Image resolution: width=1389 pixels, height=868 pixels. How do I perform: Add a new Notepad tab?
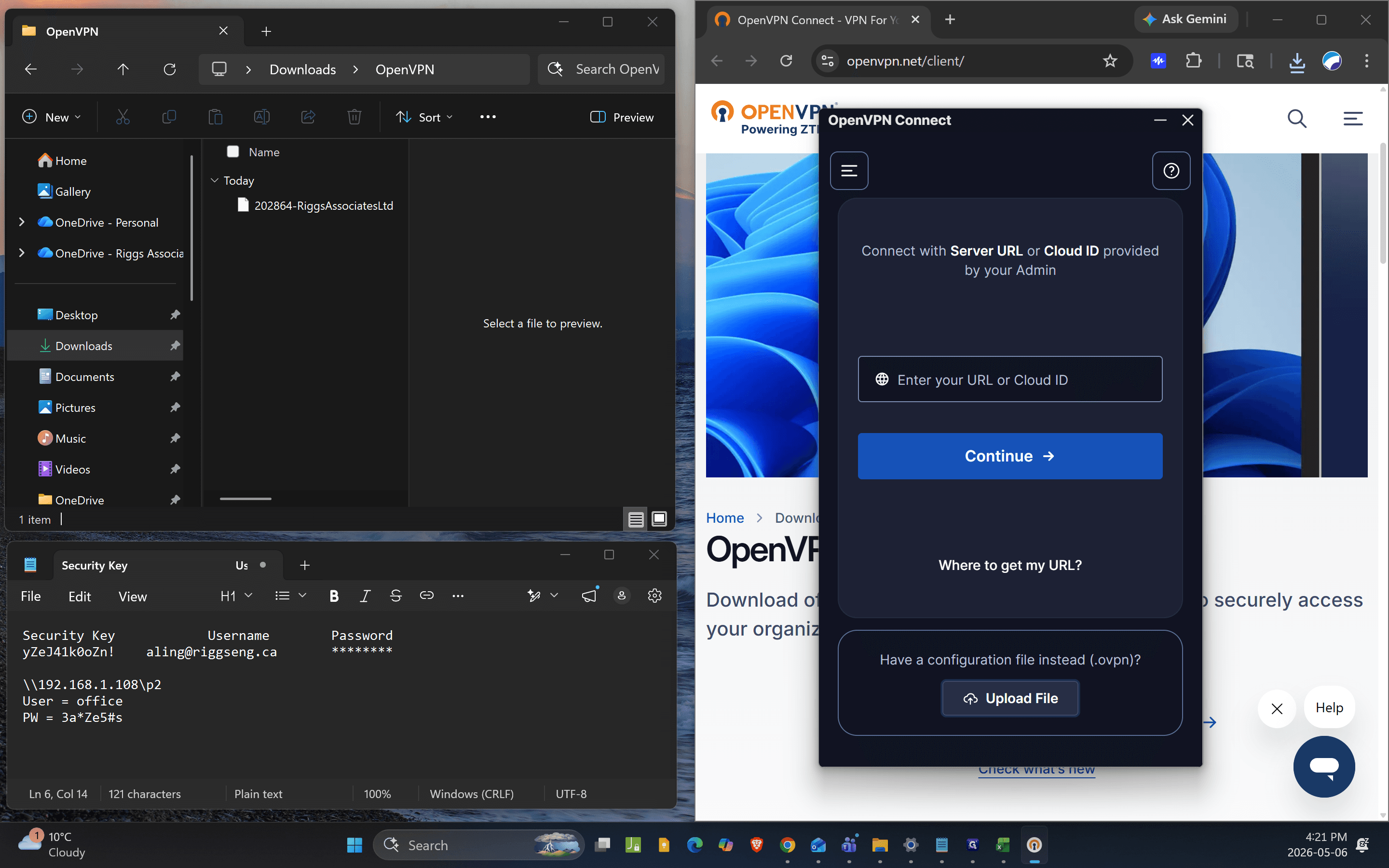305,566
